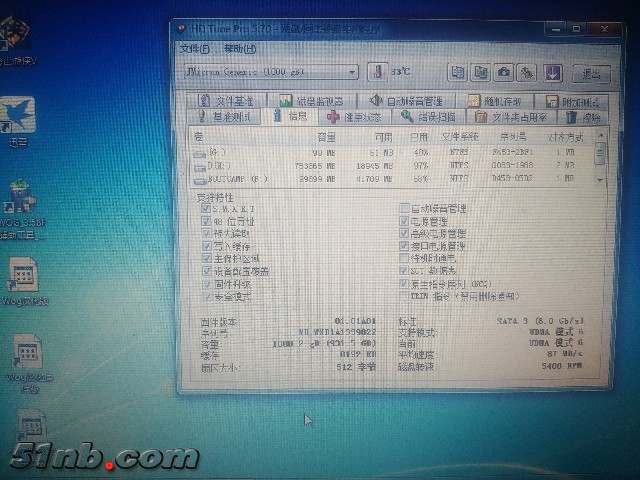The width and height of the screenshot is (640, 480).
Task: Toggle the 固件升级 checkbox
Action: [207, 284]
